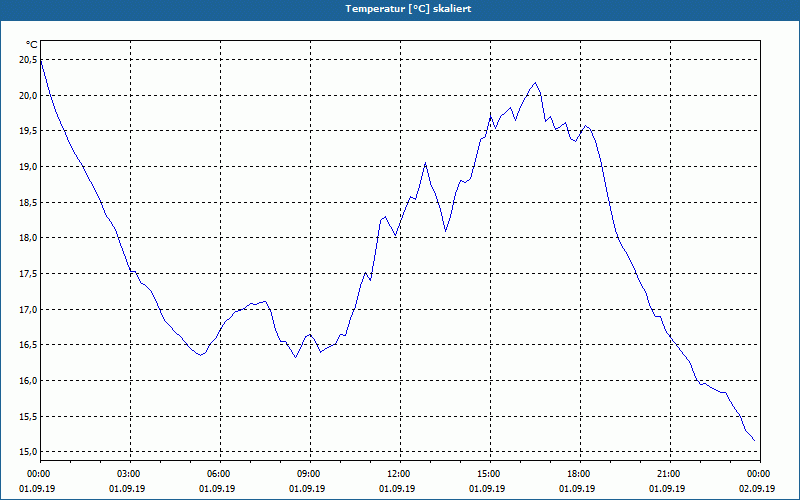Select the 18,0 y-axis value
This screenshot has width=800, height=500.
[x=28, y=238]
